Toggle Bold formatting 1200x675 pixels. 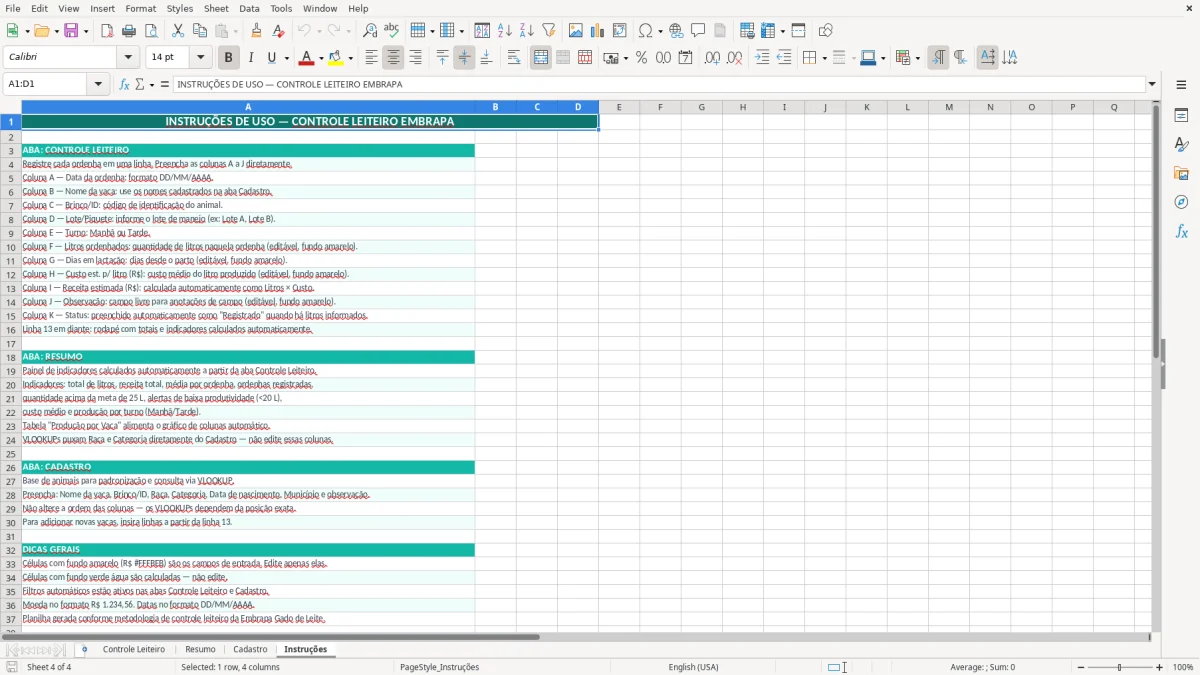pos(228,58)
